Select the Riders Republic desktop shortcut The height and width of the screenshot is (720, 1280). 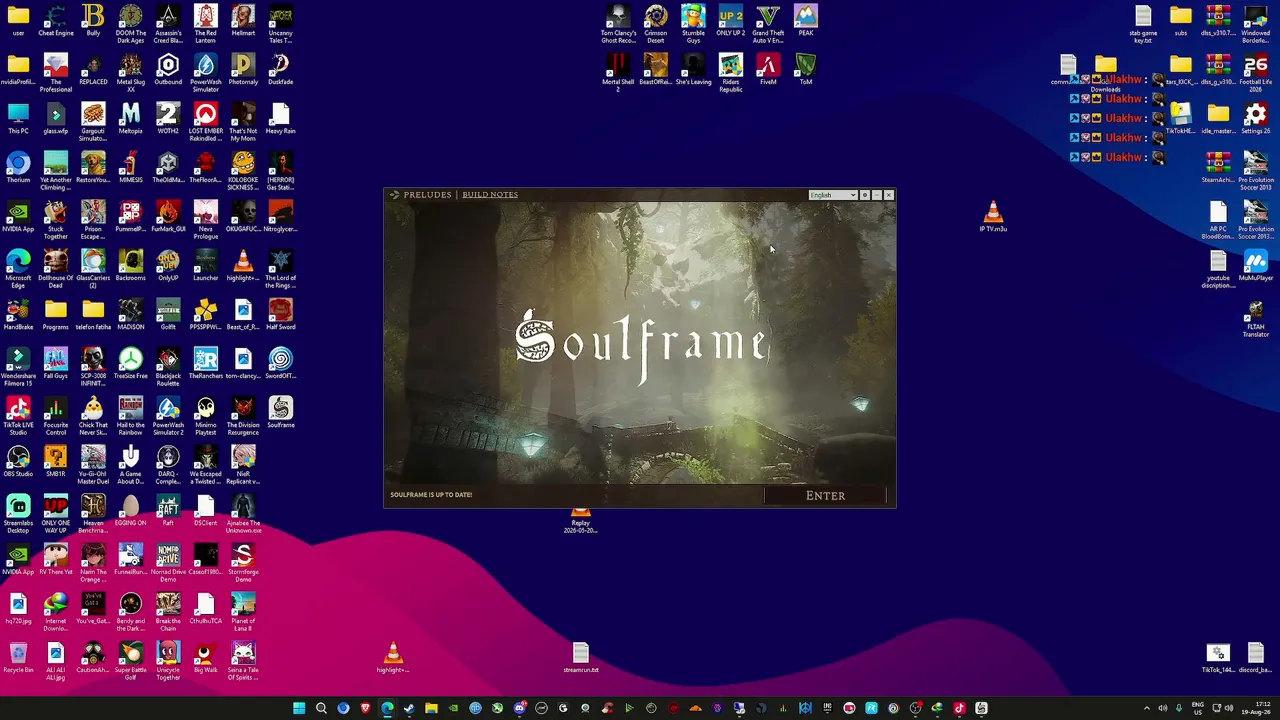pos(731,72)
